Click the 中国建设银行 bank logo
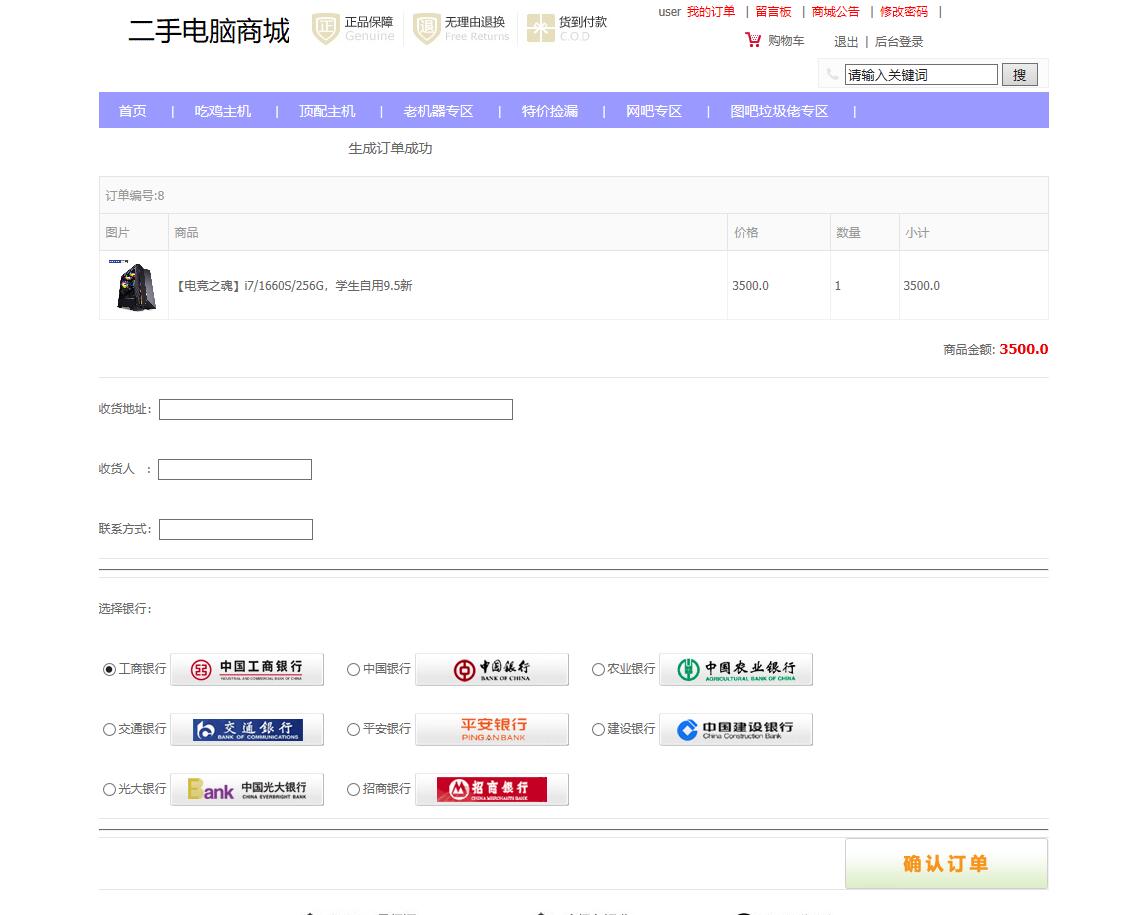1141x915 pixels. click(736, 729)
